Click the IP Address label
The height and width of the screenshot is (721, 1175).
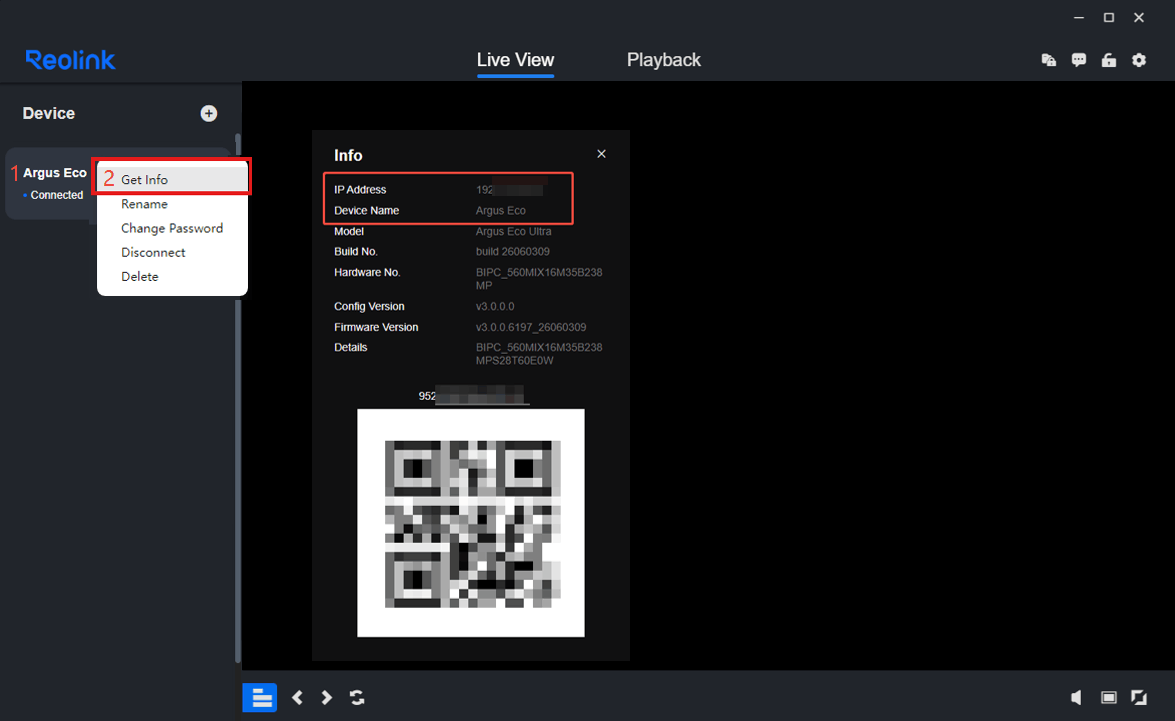(360, 190)
